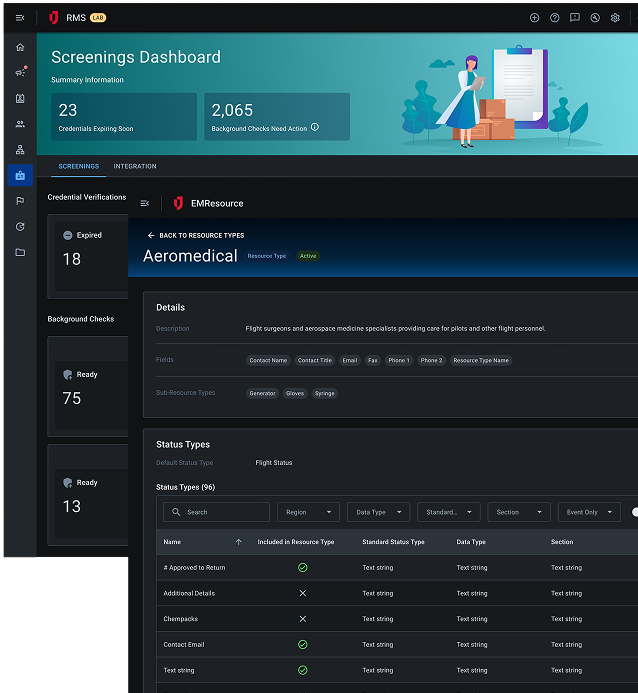The image size is (638, 693).
Task: Open the Event Only dropdown
Action: (x=589, y=512)
